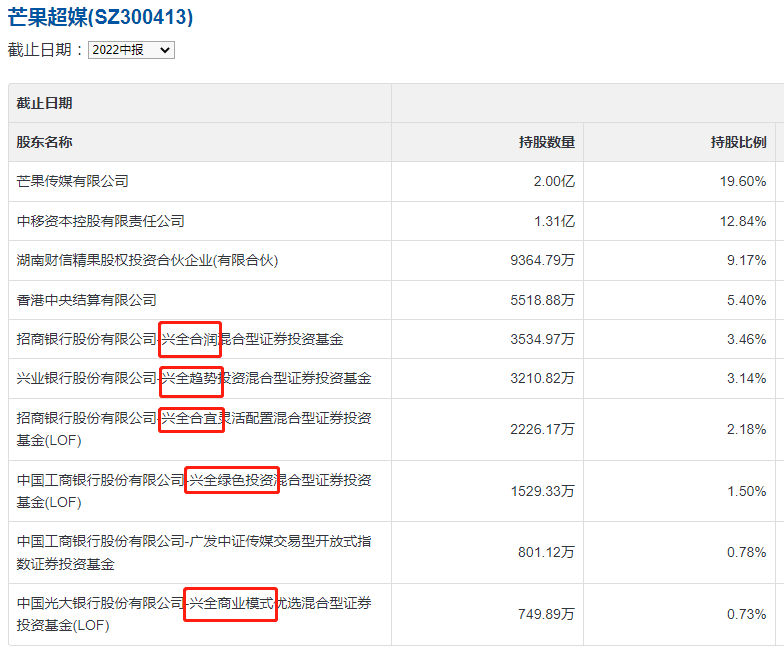The height and width of the screenshot is (652, 784).
Task: Click the 19.60% holding ratio
Action: [x=743, y=181]
